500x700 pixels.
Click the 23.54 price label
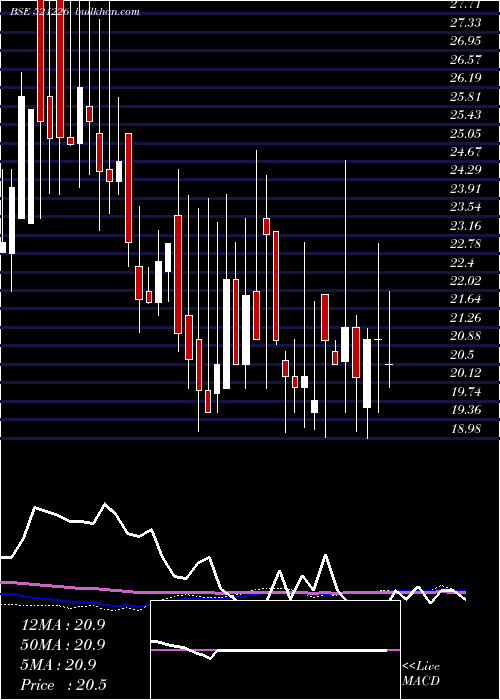tap(465, 207)
